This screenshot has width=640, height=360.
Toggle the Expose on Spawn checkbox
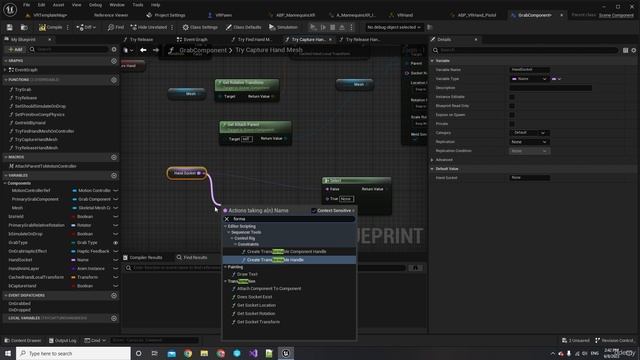[512, 115]
